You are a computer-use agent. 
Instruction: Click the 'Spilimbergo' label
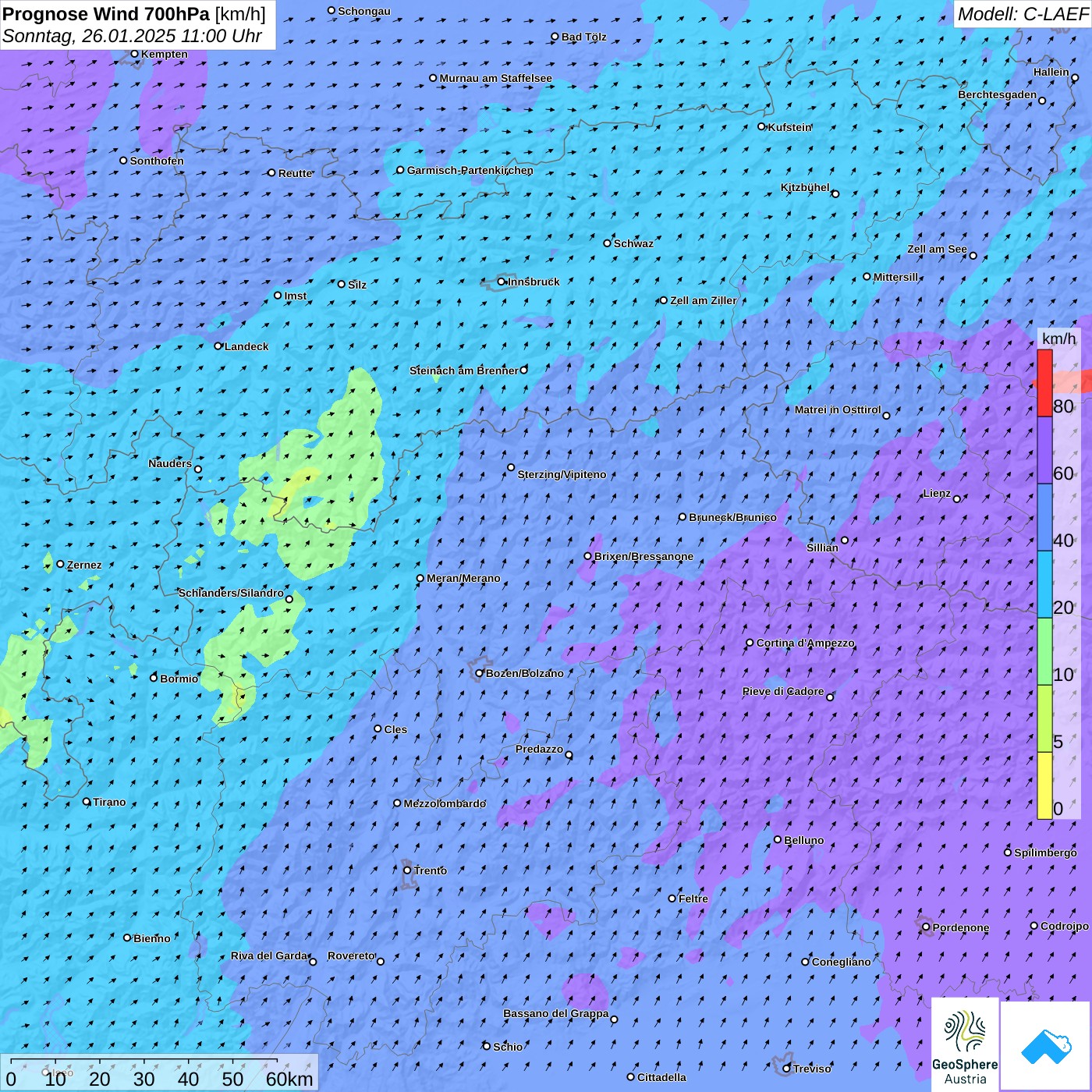point(1045,853)
